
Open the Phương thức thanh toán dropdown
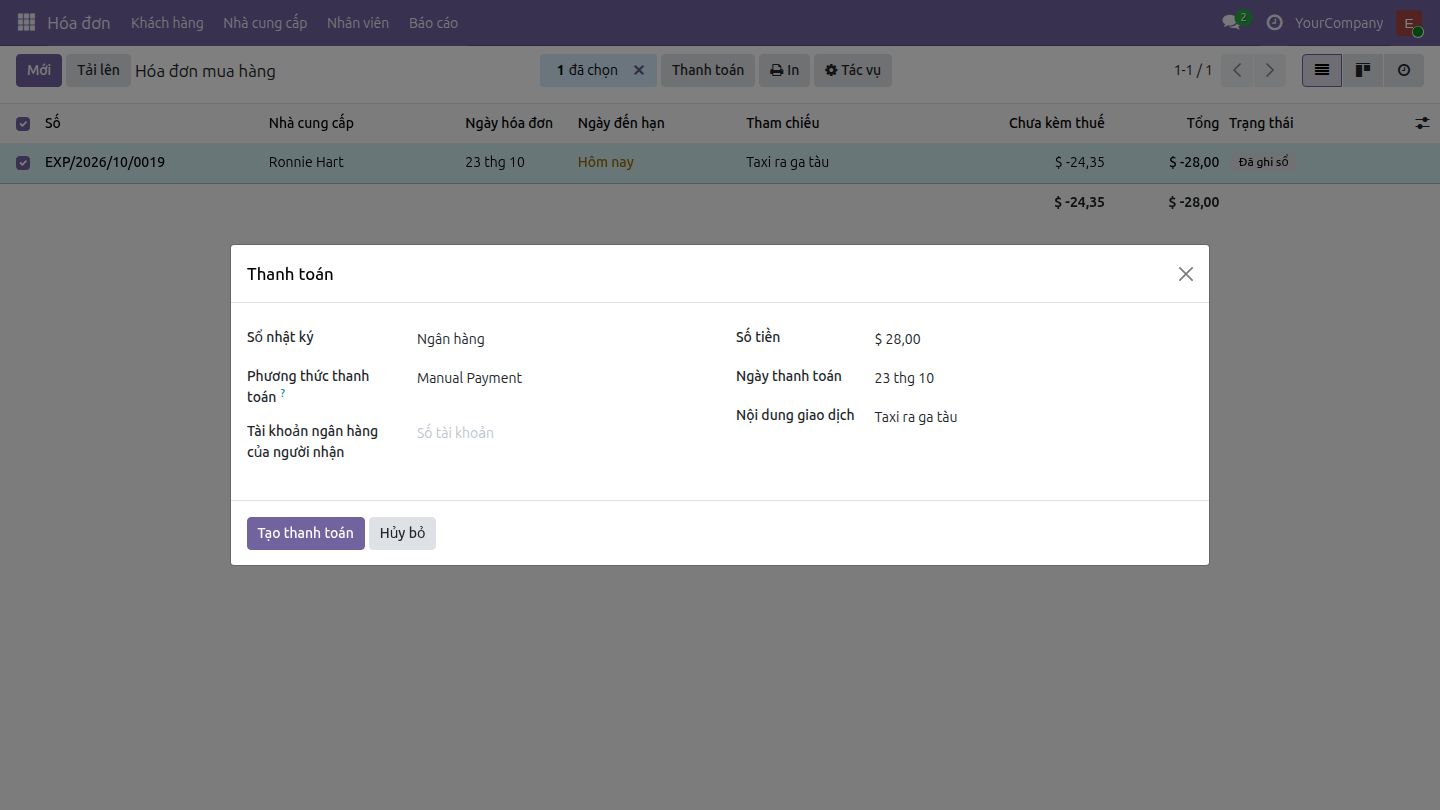(560, 378)
